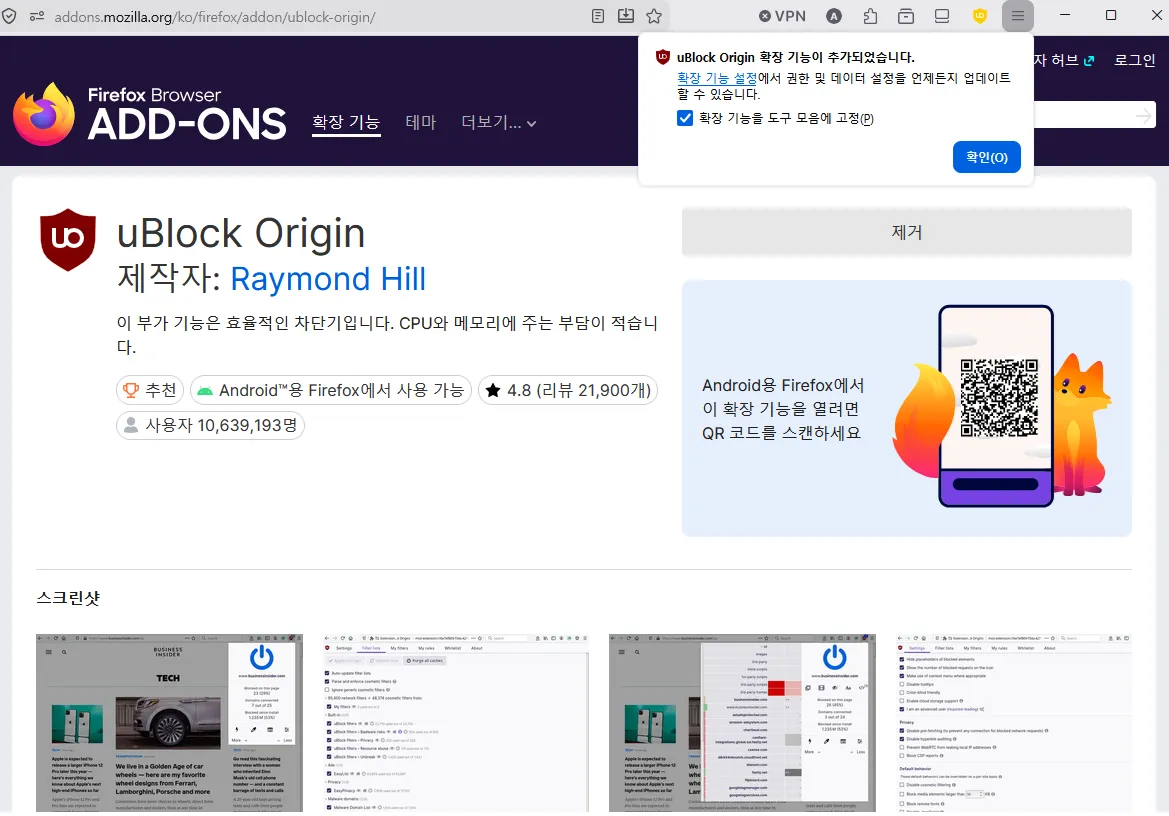Click the star icon in rating badge
1169x816 pixels.
coord(493,390)
